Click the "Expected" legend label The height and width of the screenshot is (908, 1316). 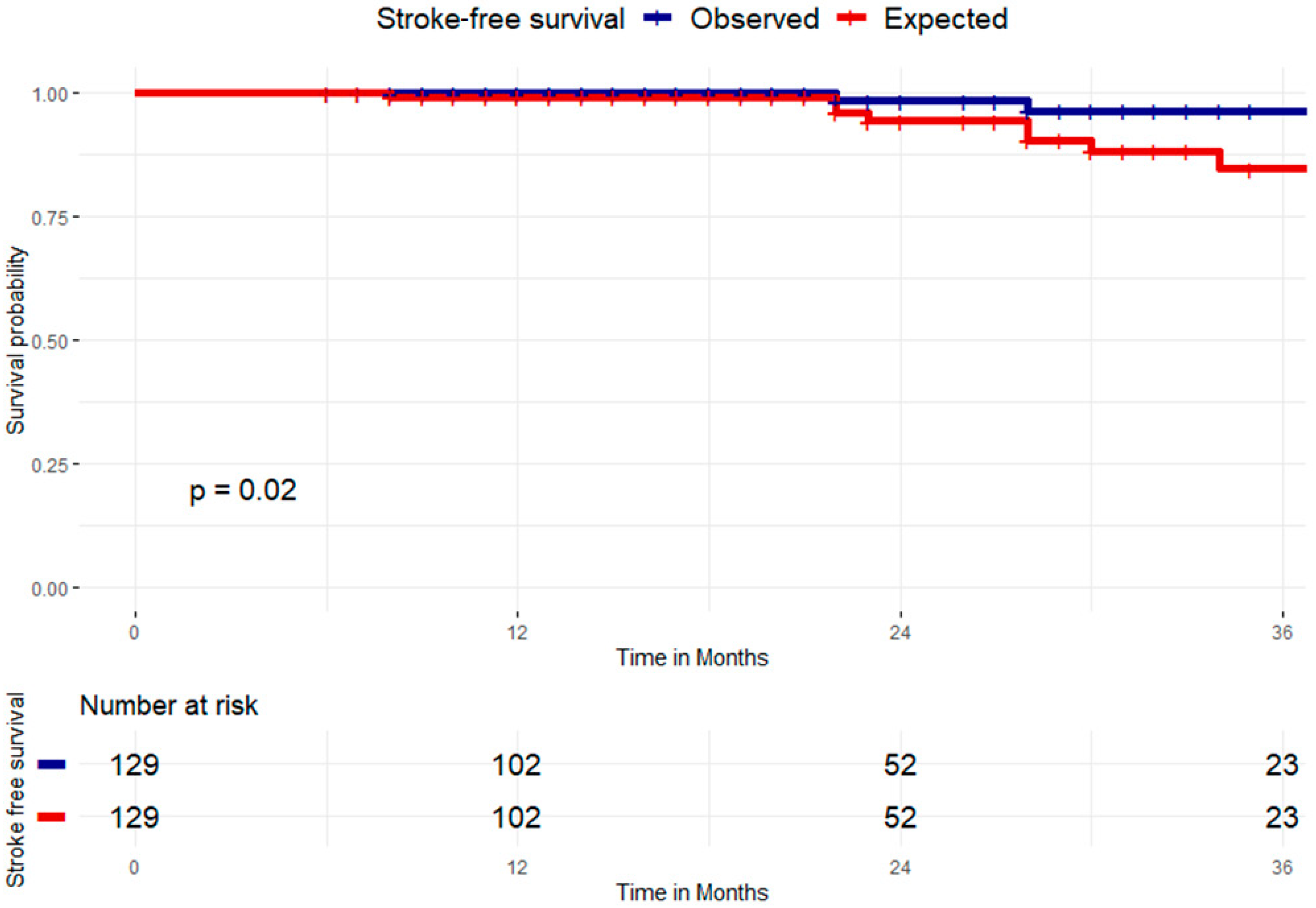tap(945, 19)
